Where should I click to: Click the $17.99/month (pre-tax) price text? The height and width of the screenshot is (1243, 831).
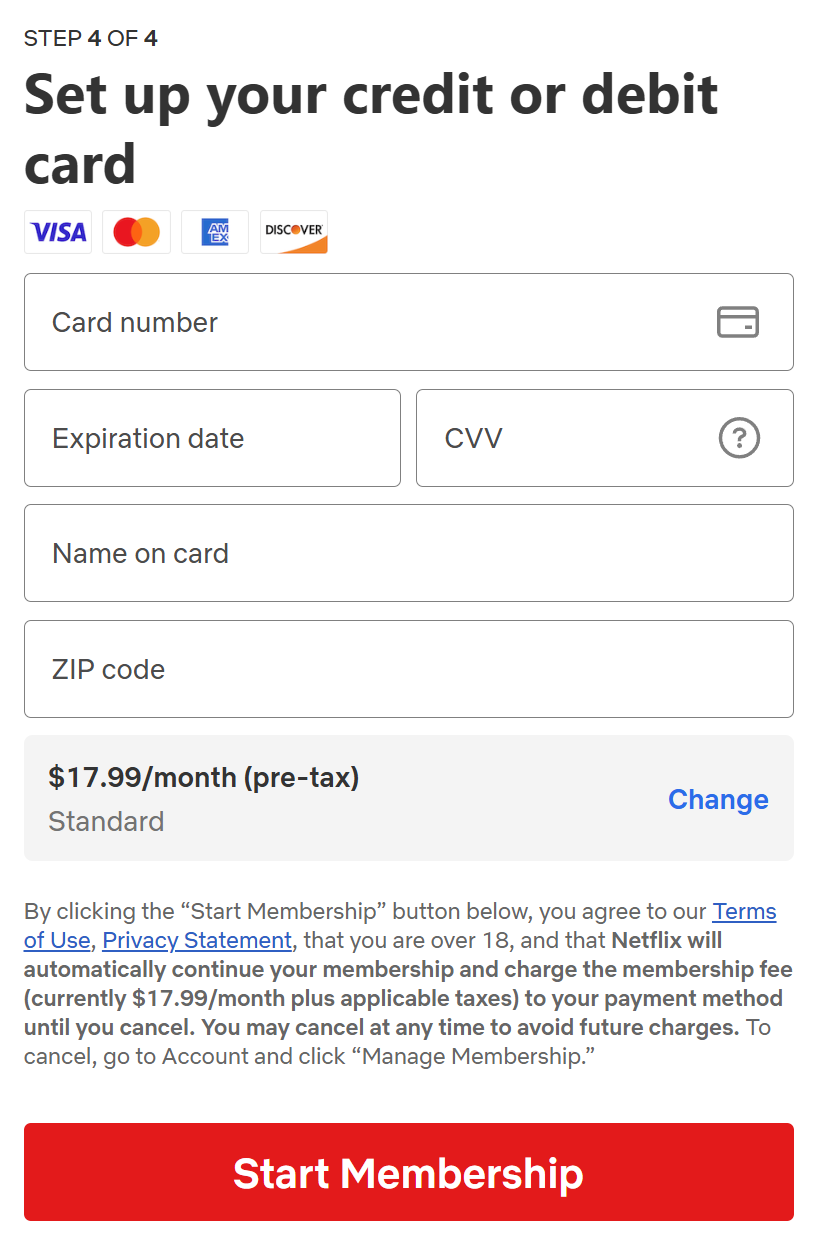[x=203, y=777]
